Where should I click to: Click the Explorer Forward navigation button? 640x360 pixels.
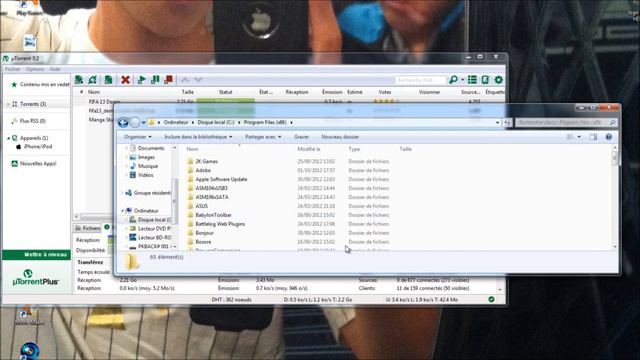point(135,122)
